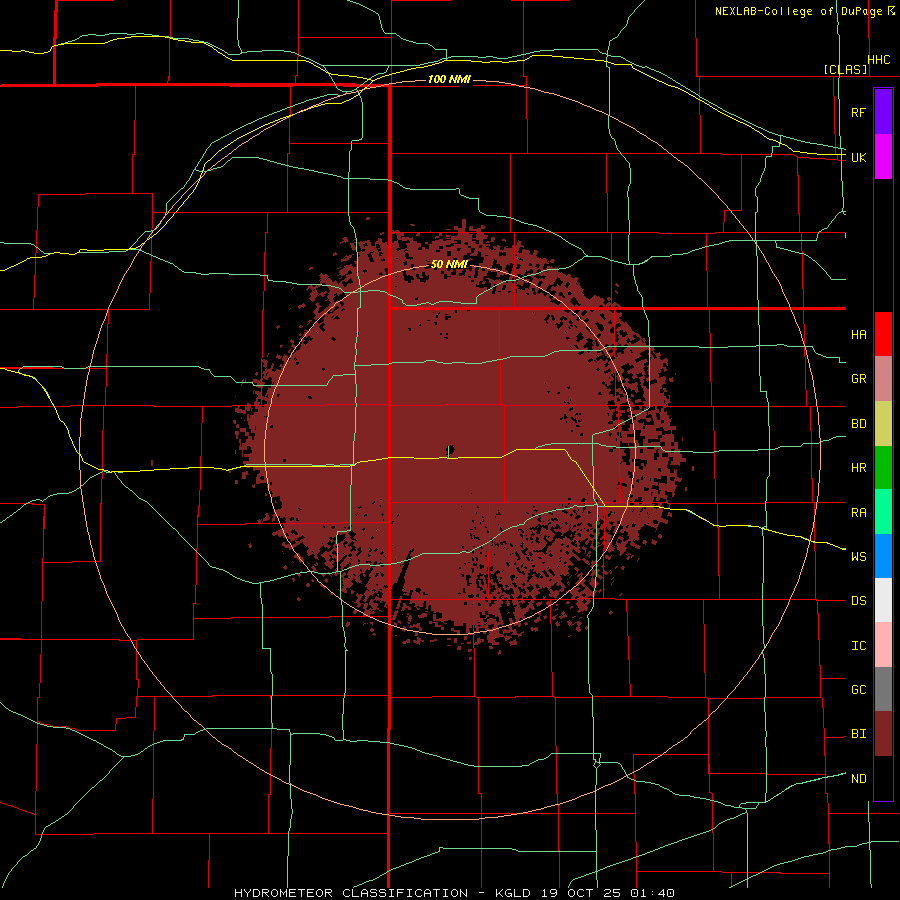Click the HHC product code text

pyautogui.click(x=879, y=60)
